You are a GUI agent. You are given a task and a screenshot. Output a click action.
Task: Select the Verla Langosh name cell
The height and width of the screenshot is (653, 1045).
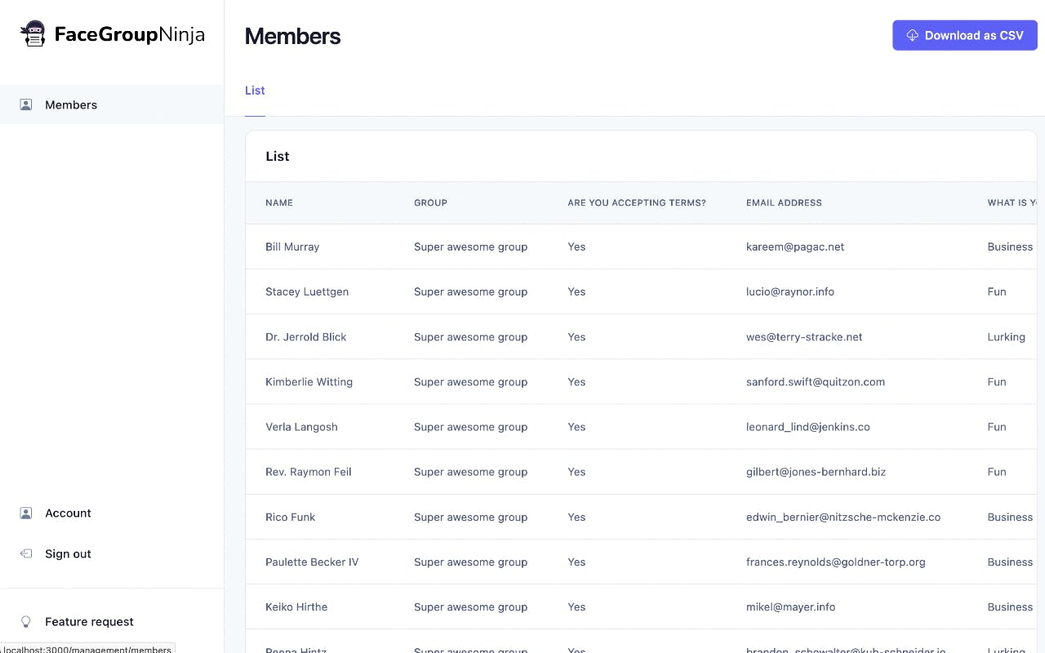click(301, 427)
